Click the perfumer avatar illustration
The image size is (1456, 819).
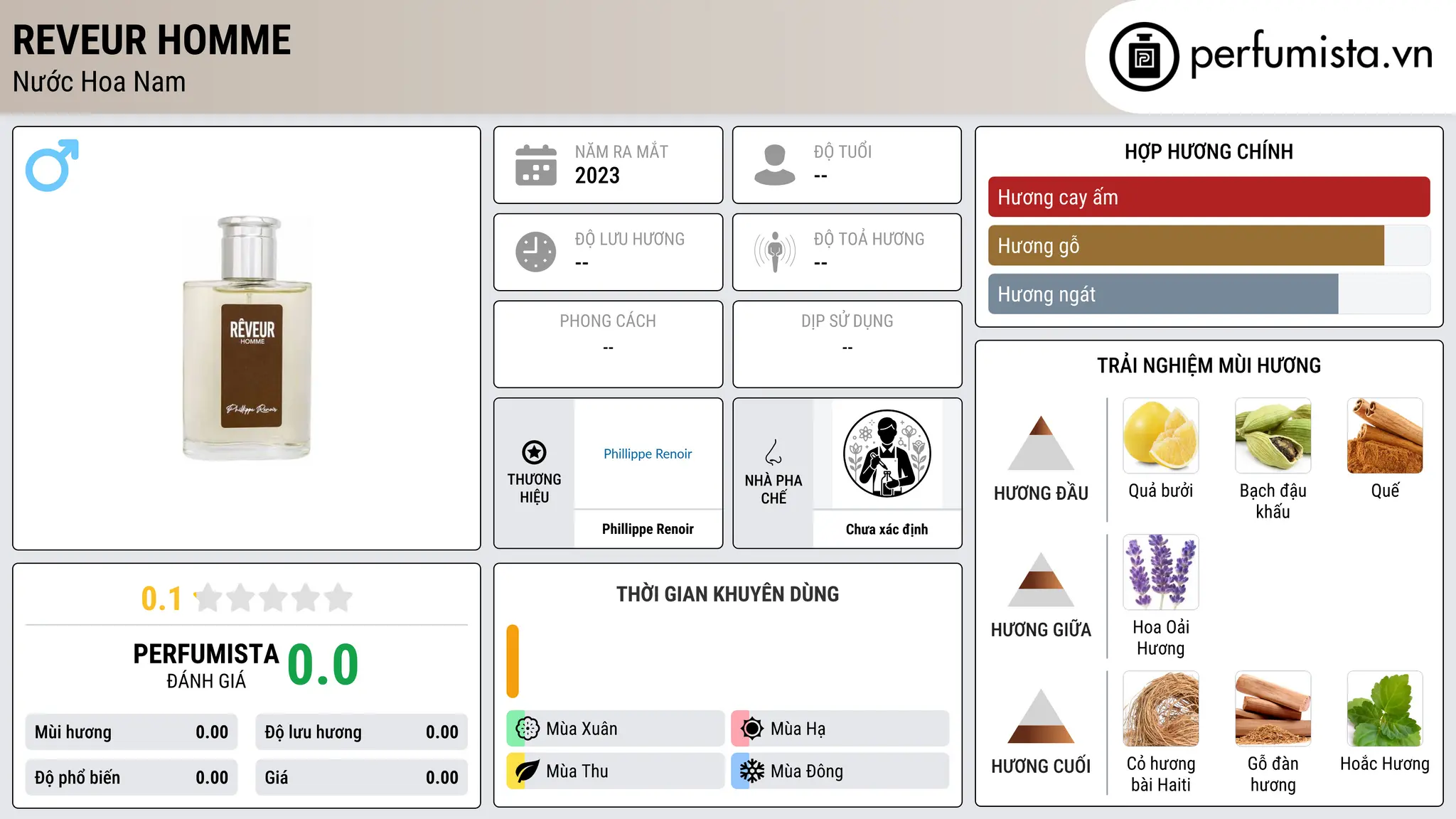(887, 454)
